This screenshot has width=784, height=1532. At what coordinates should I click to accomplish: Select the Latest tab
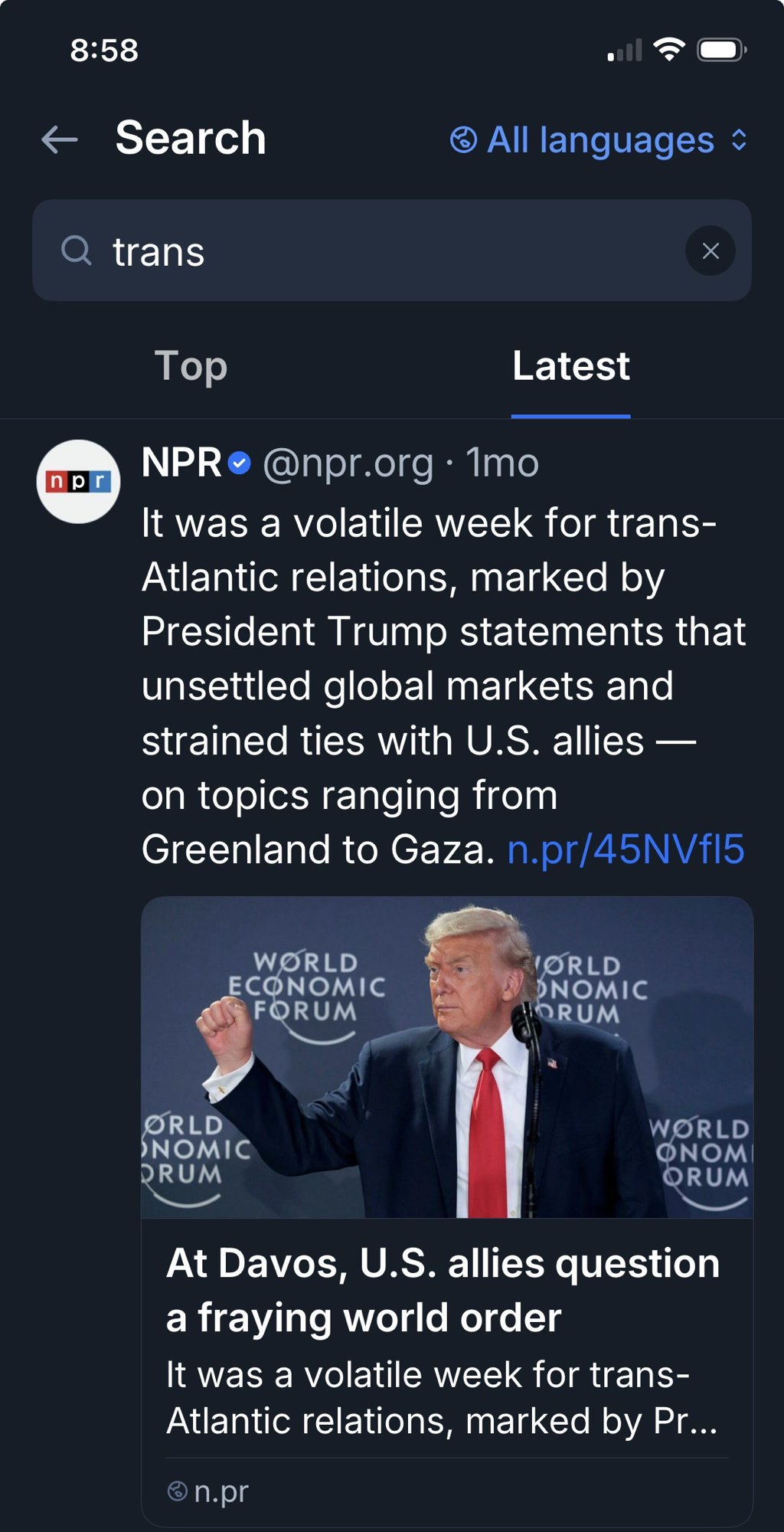coord(570,366)
